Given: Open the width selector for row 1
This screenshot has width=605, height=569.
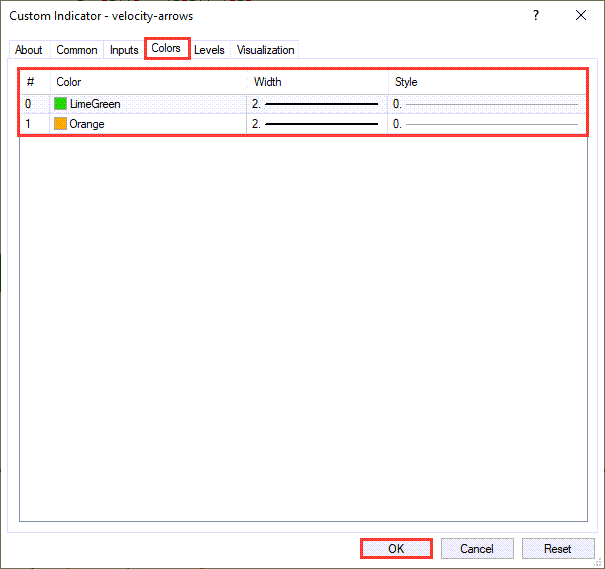Looking at the screenshot, I should 317,124.
